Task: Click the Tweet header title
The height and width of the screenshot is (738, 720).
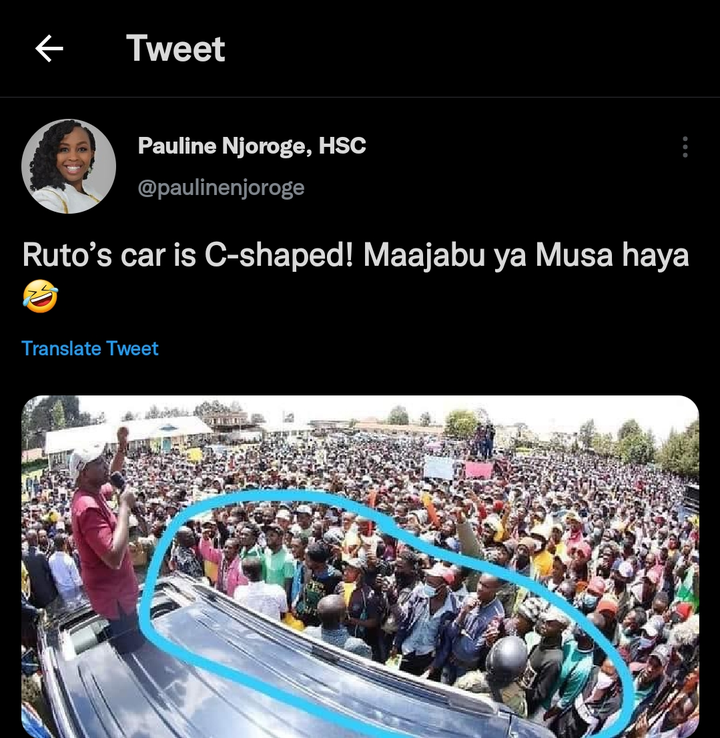Action: point(176,48)
